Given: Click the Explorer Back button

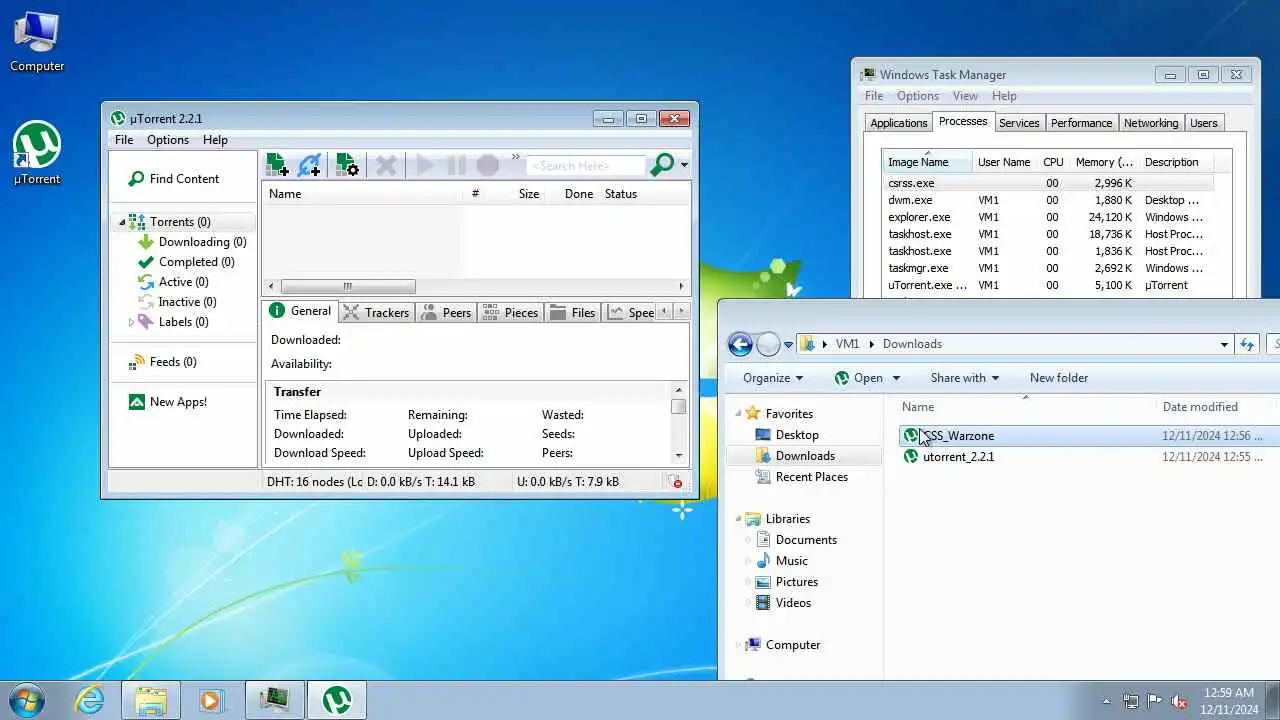Looking at the screenshot, I should click(740, 344).
